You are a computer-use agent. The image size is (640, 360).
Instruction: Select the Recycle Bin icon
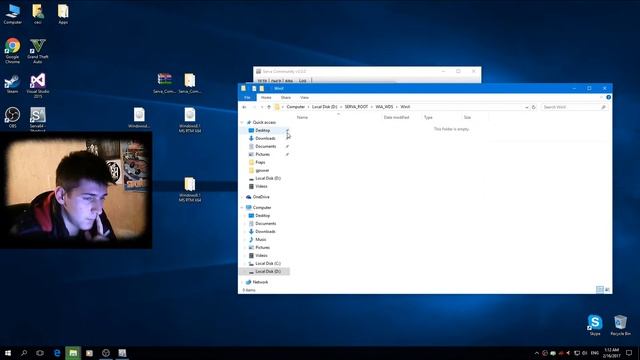point(620,325)
